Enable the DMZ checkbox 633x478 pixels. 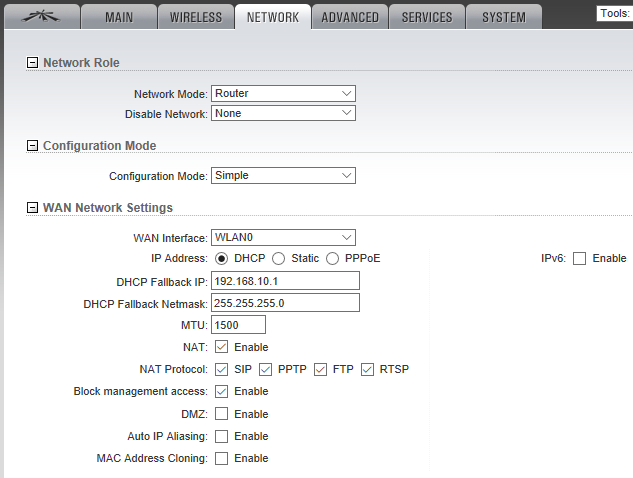coord(221,414)
